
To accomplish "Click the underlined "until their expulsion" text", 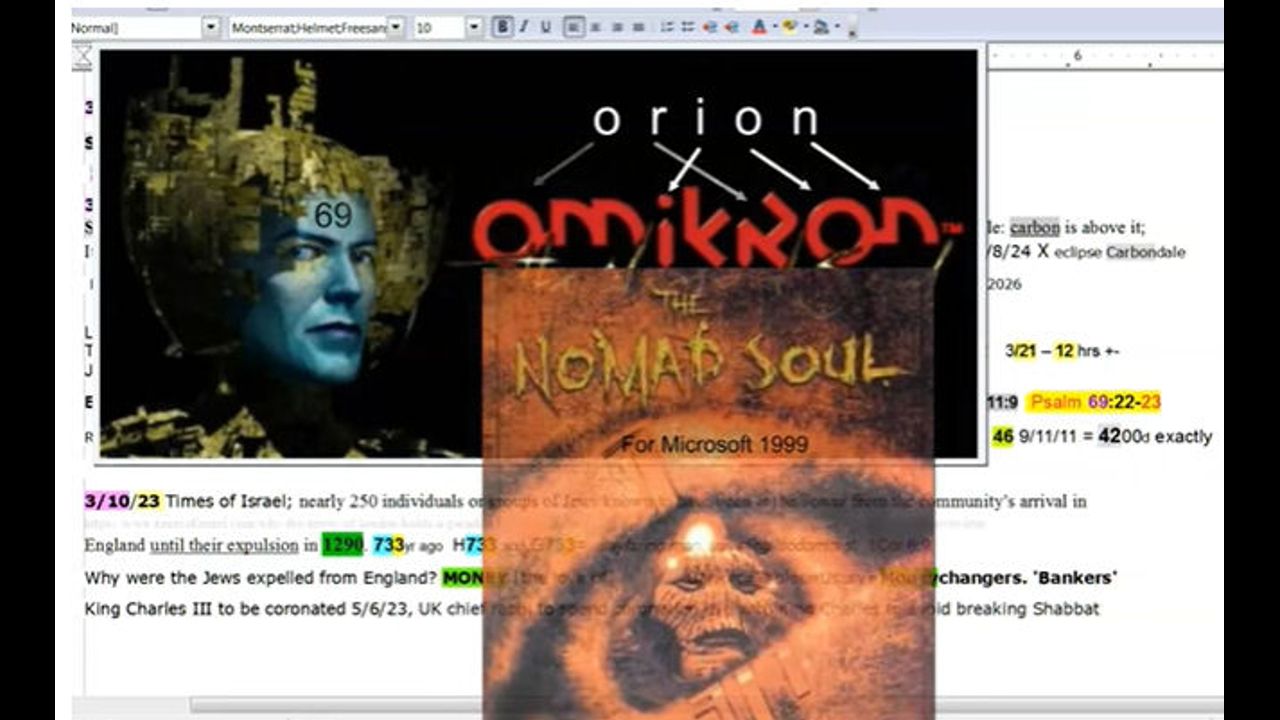I will [223, 546].
